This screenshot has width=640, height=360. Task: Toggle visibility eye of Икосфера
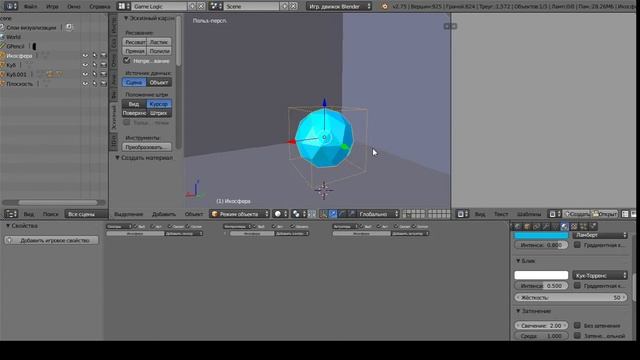click(85, 56)
